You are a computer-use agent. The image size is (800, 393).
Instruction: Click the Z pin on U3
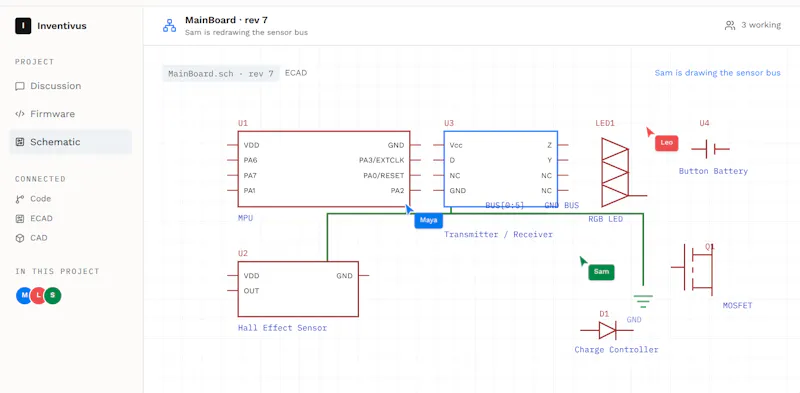point(549,145)
